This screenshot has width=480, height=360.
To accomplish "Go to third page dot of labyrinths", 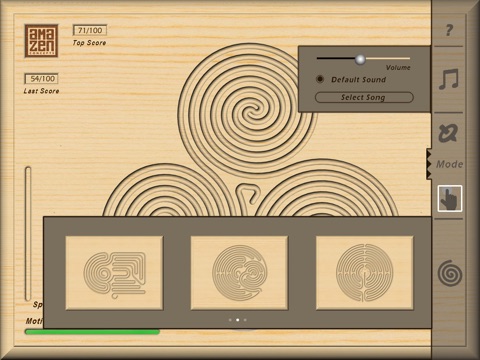I will click(245, 320).
